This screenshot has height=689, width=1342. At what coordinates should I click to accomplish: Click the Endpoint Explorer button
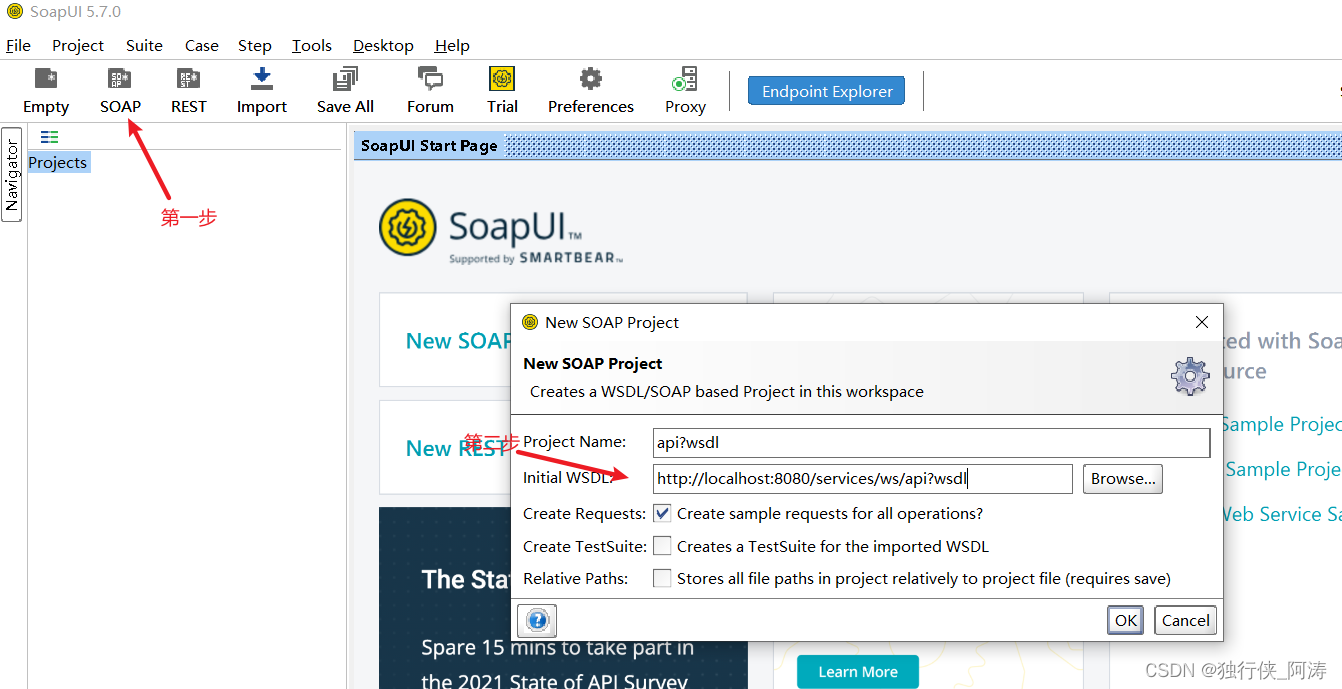point(827,91)
